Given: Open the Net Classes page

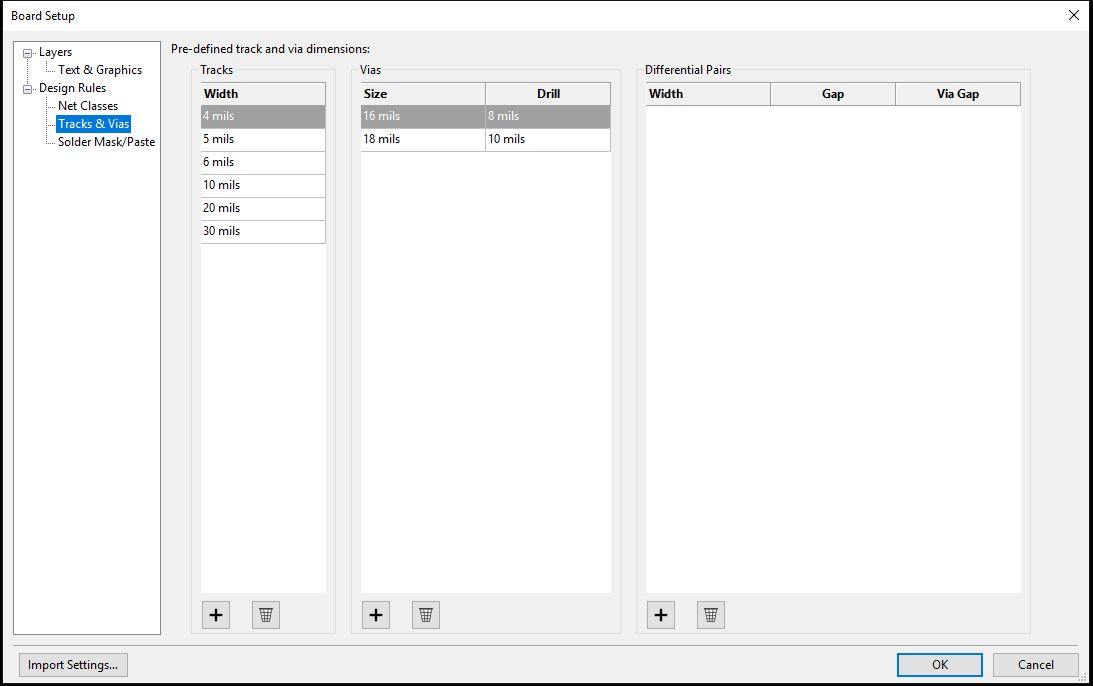Looking at the screenshot, I should (88, 106).
